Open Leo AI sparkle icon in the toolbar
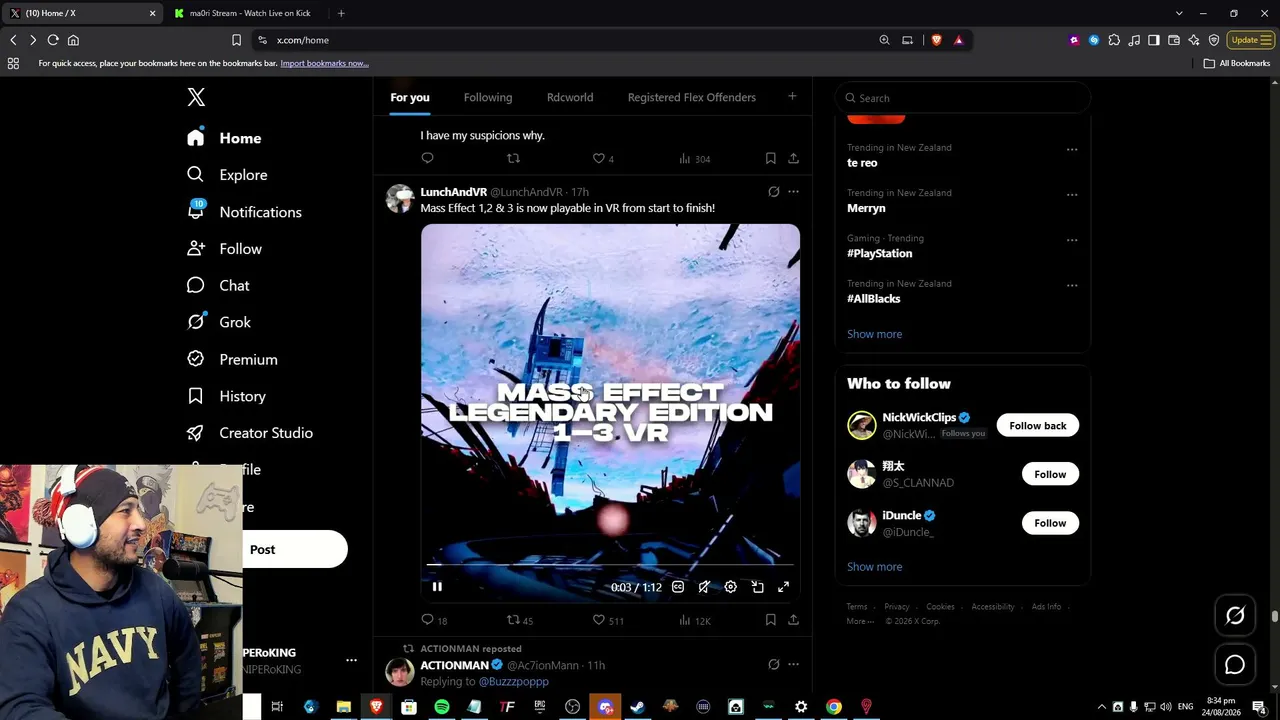The width and height of the screenshot is (1280, 720). [x=1194, y=40]
